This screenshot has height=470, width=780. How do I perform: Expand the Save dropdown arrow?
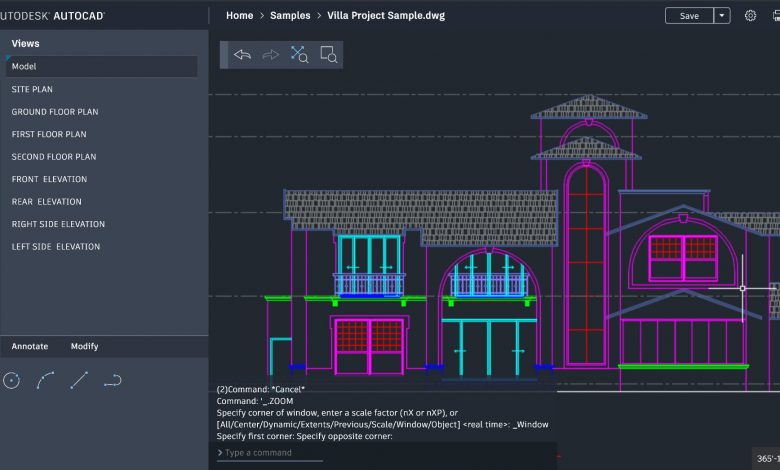coord(722,16)
